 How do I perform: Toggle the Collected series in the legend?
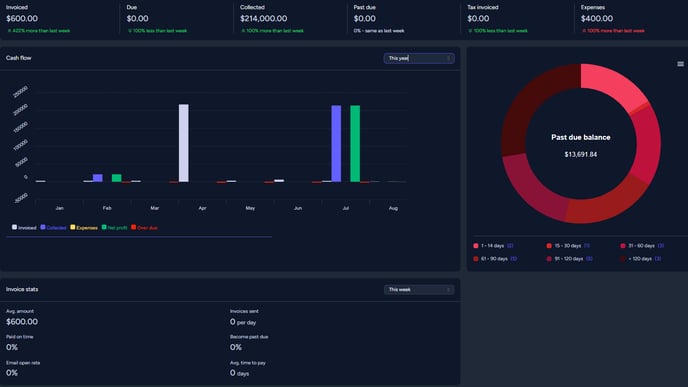(x=53, y=228)
